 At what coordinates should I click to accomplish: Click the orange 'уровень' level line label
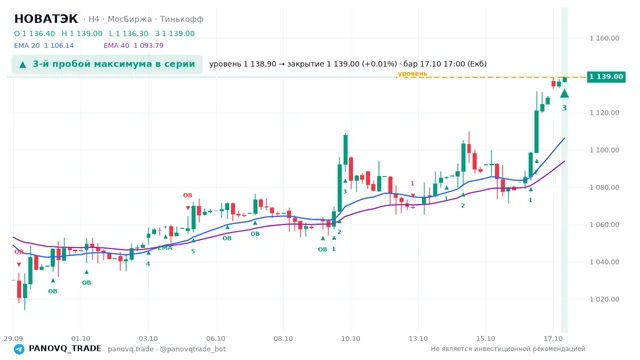(412, 73)
